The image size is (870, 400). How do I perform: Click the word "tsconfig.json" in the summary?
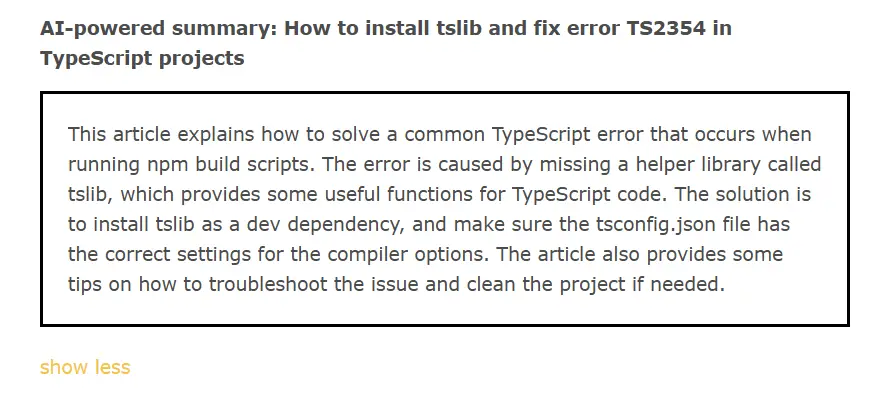(574, 224)
